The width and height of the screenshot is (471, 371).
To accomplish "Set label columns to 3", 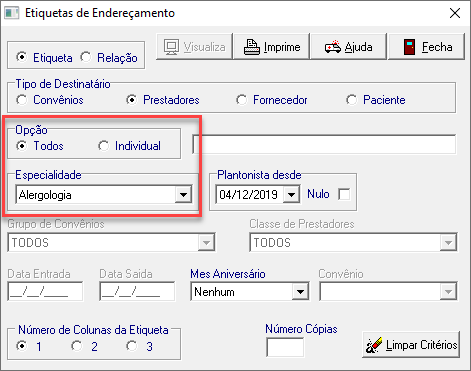I will pos(132,346).
